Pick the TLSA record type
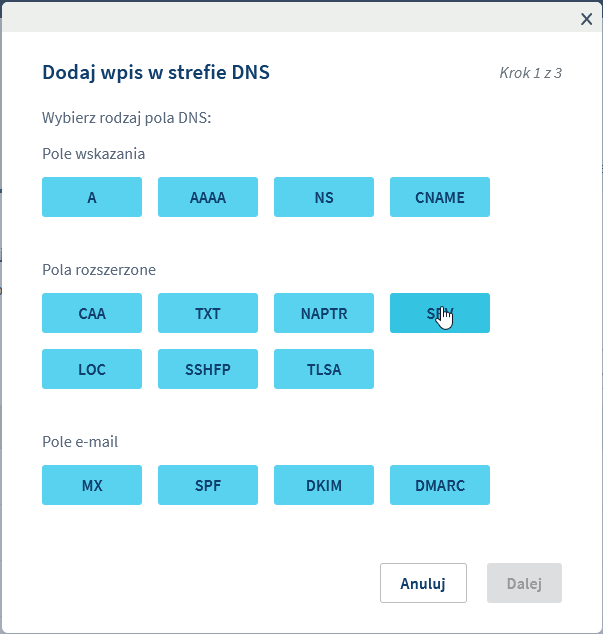The image size is (603, 634). (324, 369)
